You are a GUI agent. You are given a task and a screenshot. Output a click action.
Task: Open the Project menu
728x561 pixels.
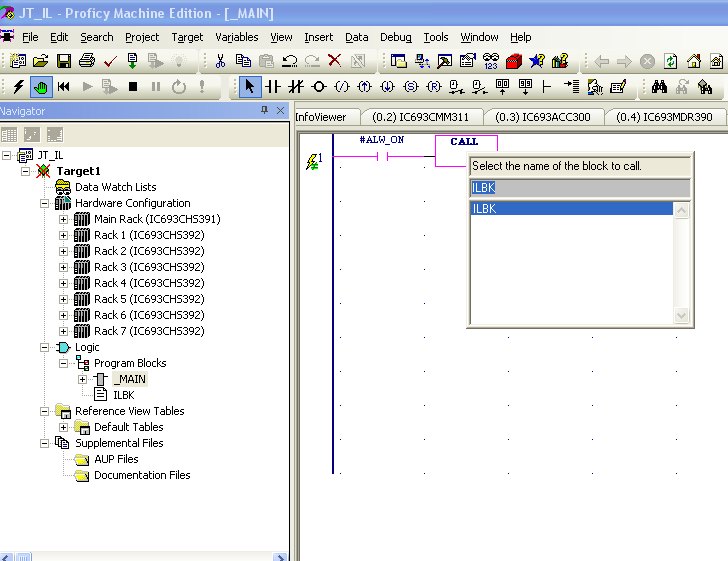(142, 37)
